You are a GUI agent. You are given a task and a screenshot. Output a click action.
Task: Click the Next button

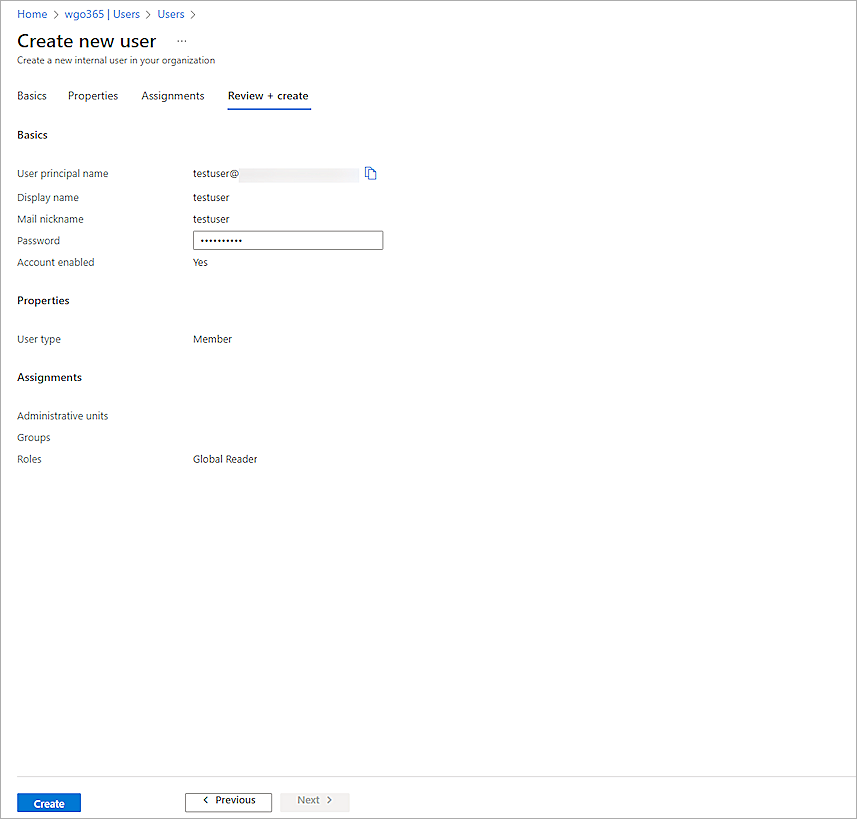pyautogui.click(x=314, y=800)
